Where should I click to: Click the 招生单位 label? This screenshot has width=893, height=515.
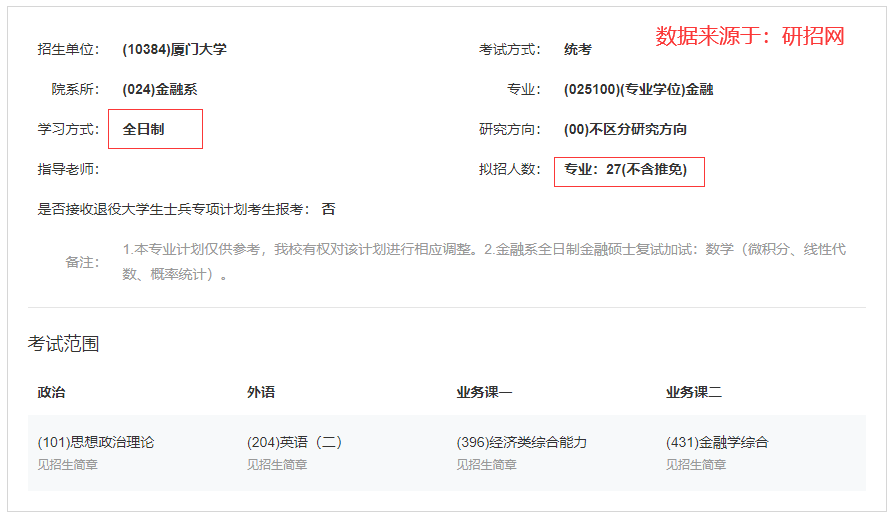pos(68,50)
